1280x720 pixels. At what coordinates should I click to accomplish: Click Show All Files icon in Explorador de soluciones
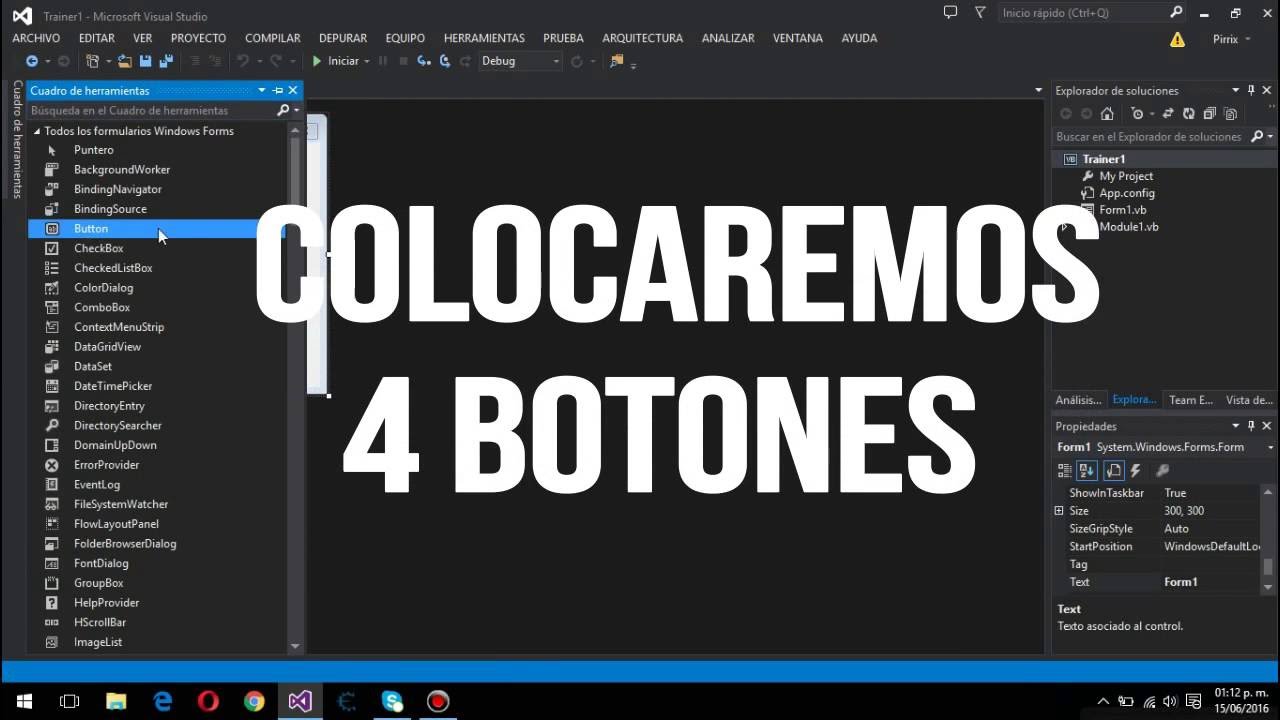1230,114
